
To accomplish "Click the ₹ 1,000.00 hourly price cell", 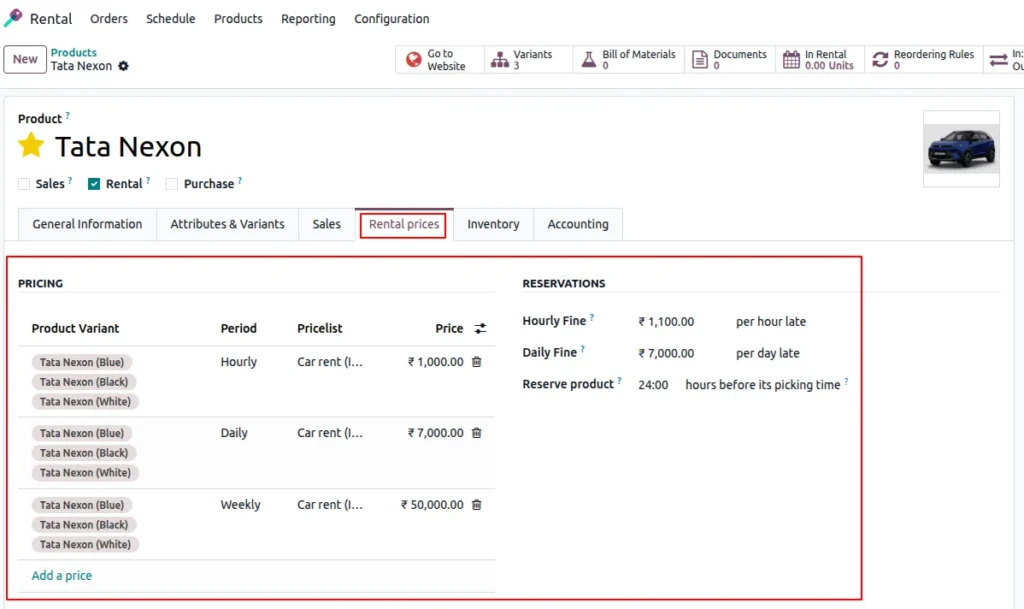I will (436, 362).
